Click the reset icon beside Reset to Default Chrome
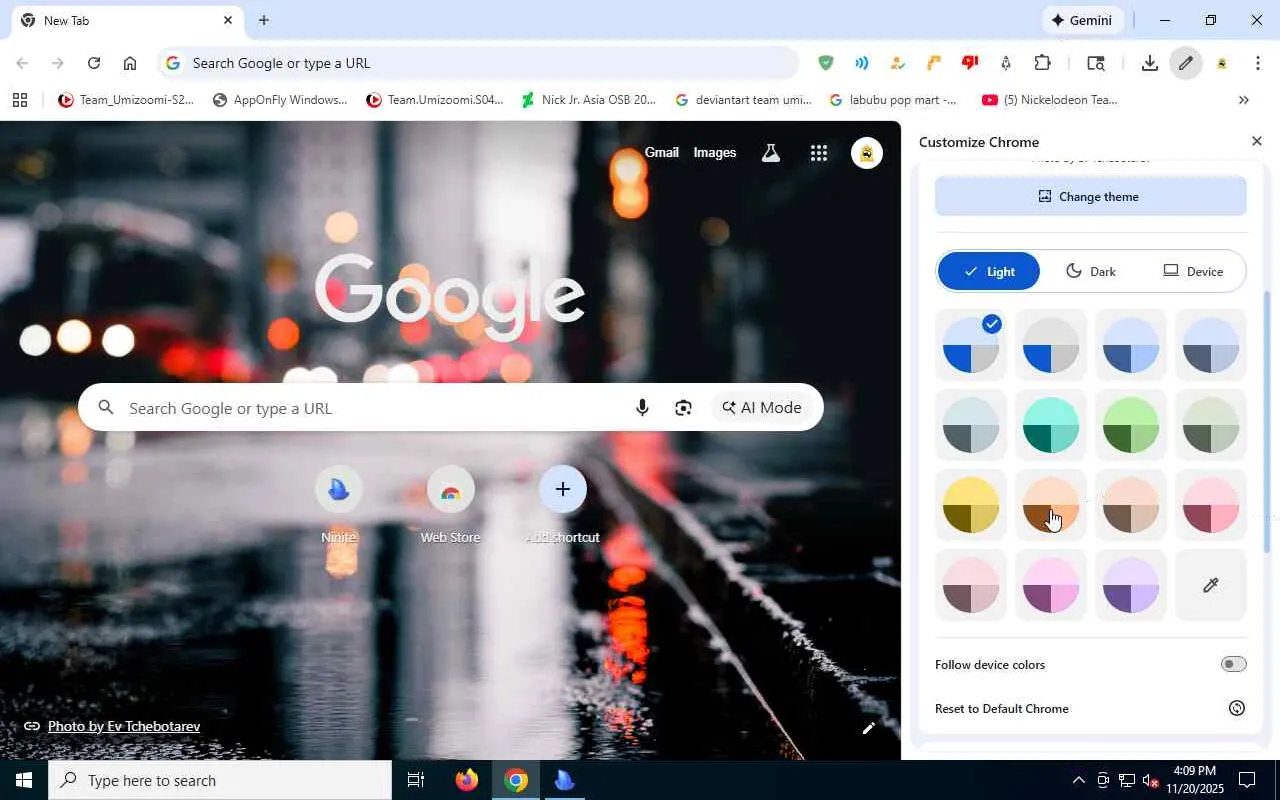Viewport: 1280px width, 800px height. [x=1237, y=708]
